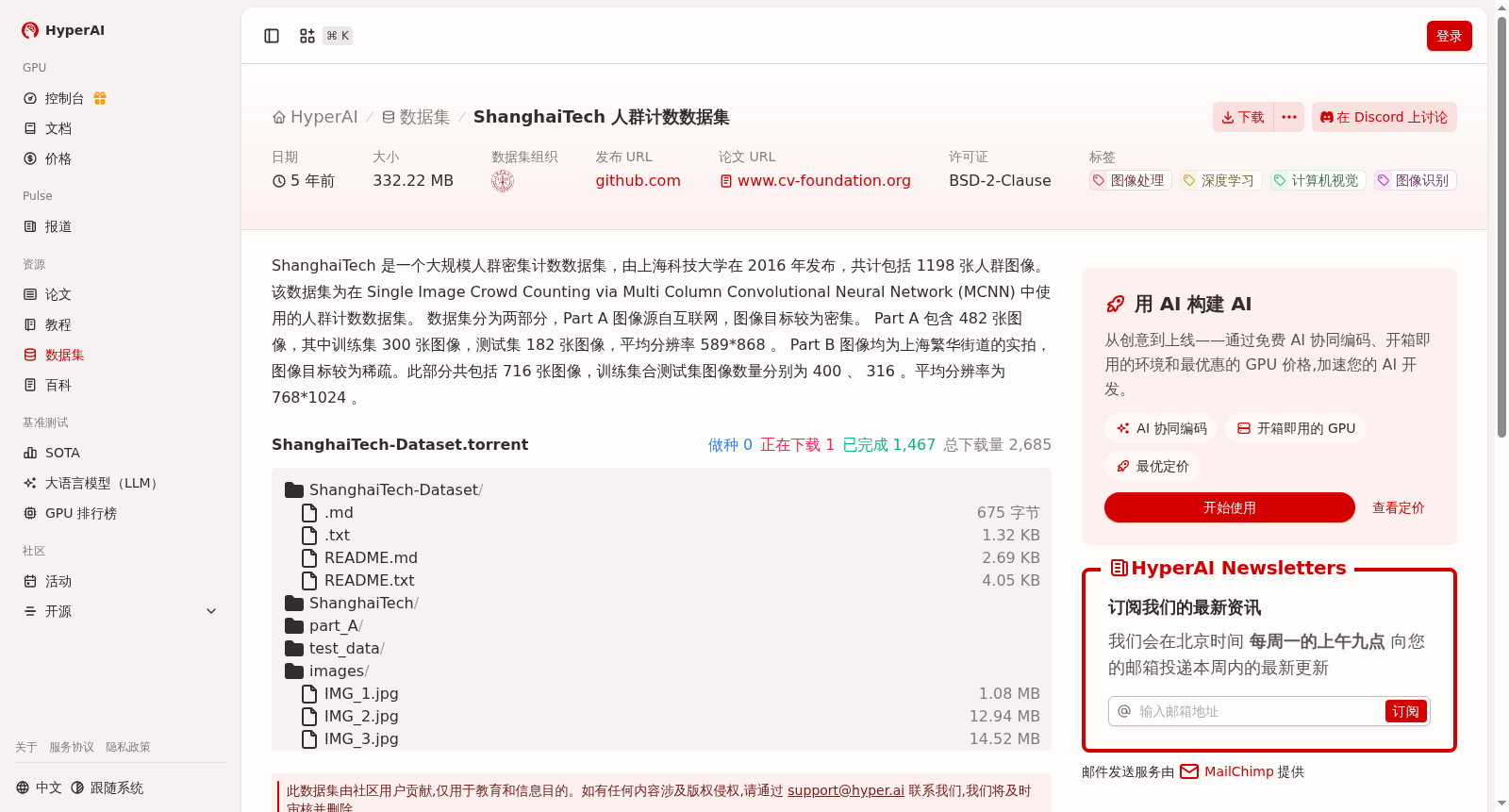Click the 最优定价 chip
This screenshot has height=812, width=1509.
click(1152, 466)
